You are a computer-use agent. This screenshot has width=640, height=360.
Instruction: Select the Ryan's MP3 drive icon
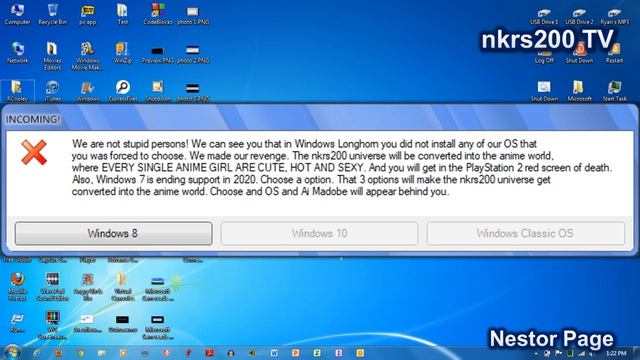(x=615, y=17)
